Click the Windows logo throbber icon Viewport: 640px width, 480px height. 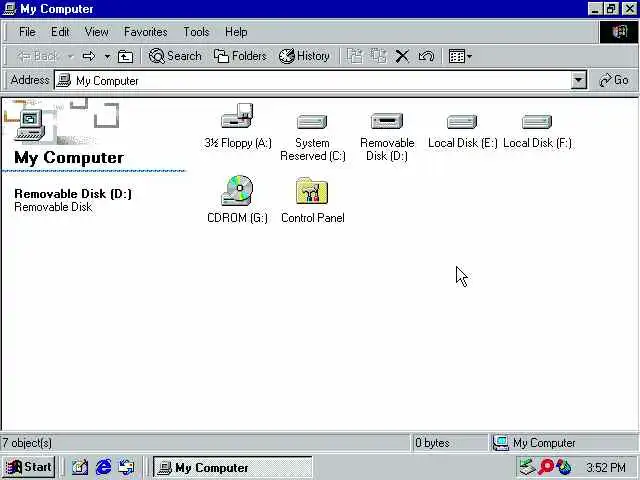(x=619, y=32)
